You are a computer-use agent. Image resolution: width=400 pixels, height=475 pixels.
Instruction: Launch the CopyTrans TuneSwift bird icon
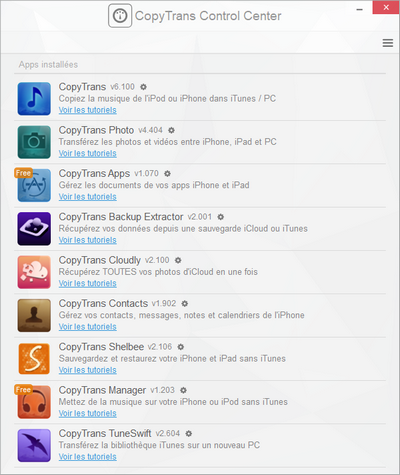click(x=34, y=446)
